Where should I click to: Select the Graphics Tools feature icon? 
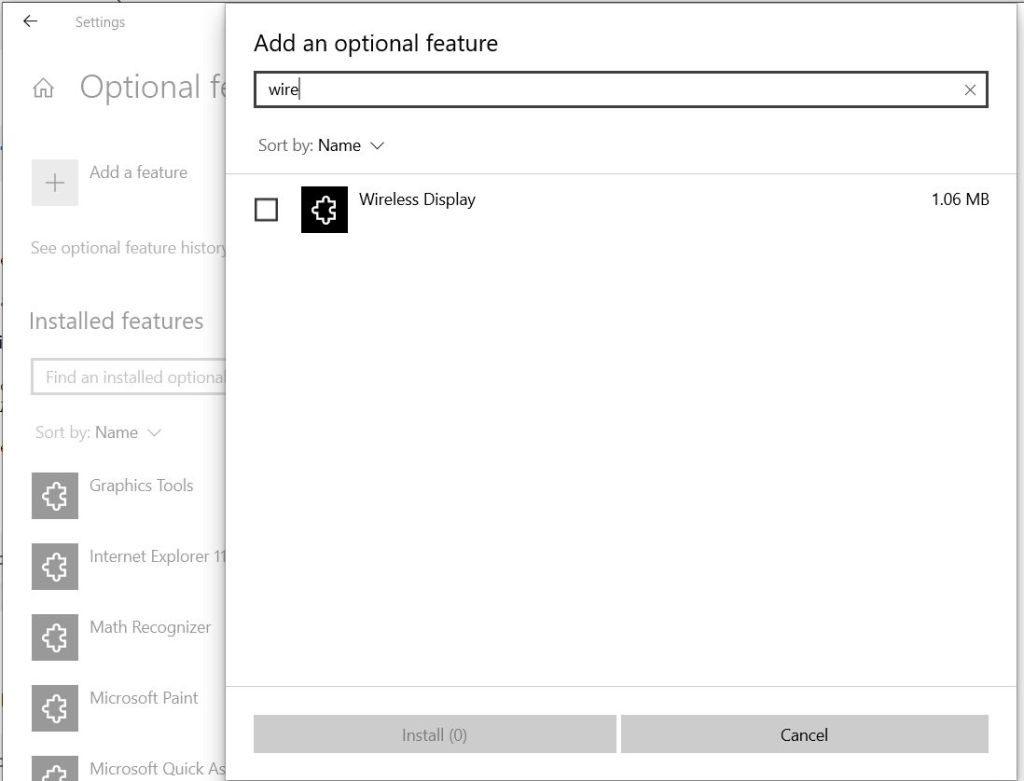pos(54,495)
